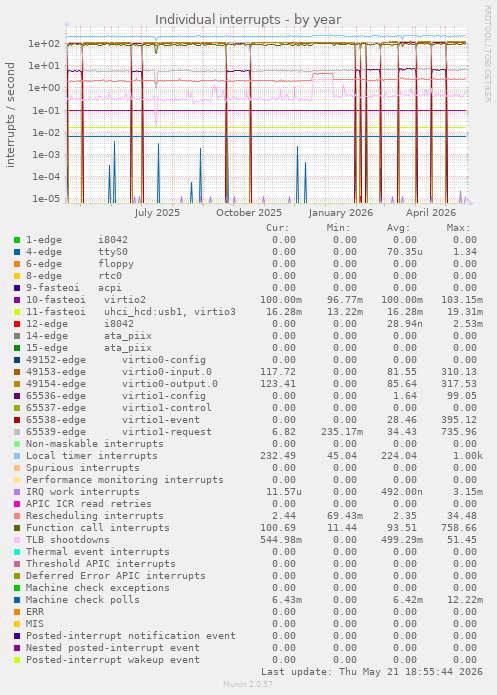
Task: Click the Posted-interrupt notification event label
Action: [131, 636]
